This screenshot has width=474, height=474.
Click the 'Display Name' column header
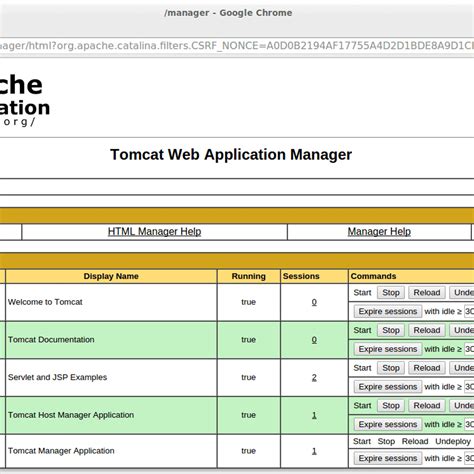click(111, 276)
